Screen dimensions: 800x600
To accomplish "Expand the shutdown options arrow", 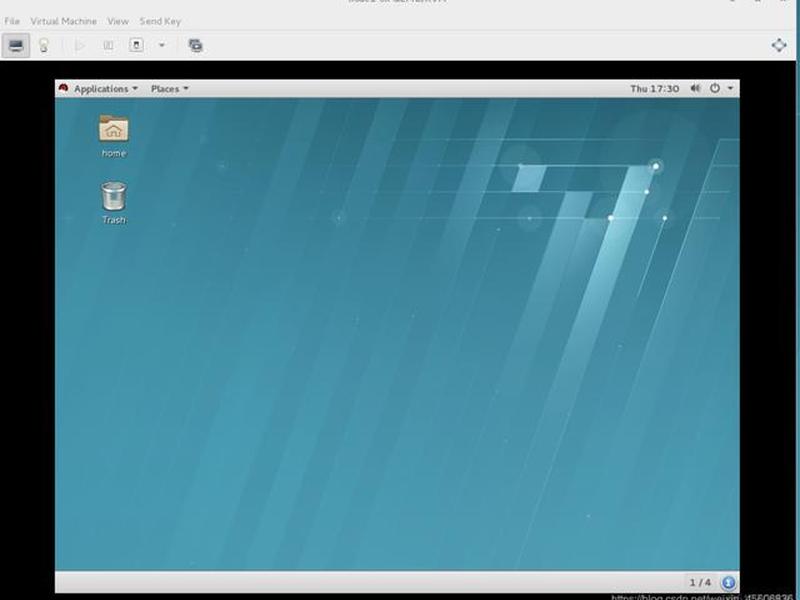I will [x=162, y=45].
